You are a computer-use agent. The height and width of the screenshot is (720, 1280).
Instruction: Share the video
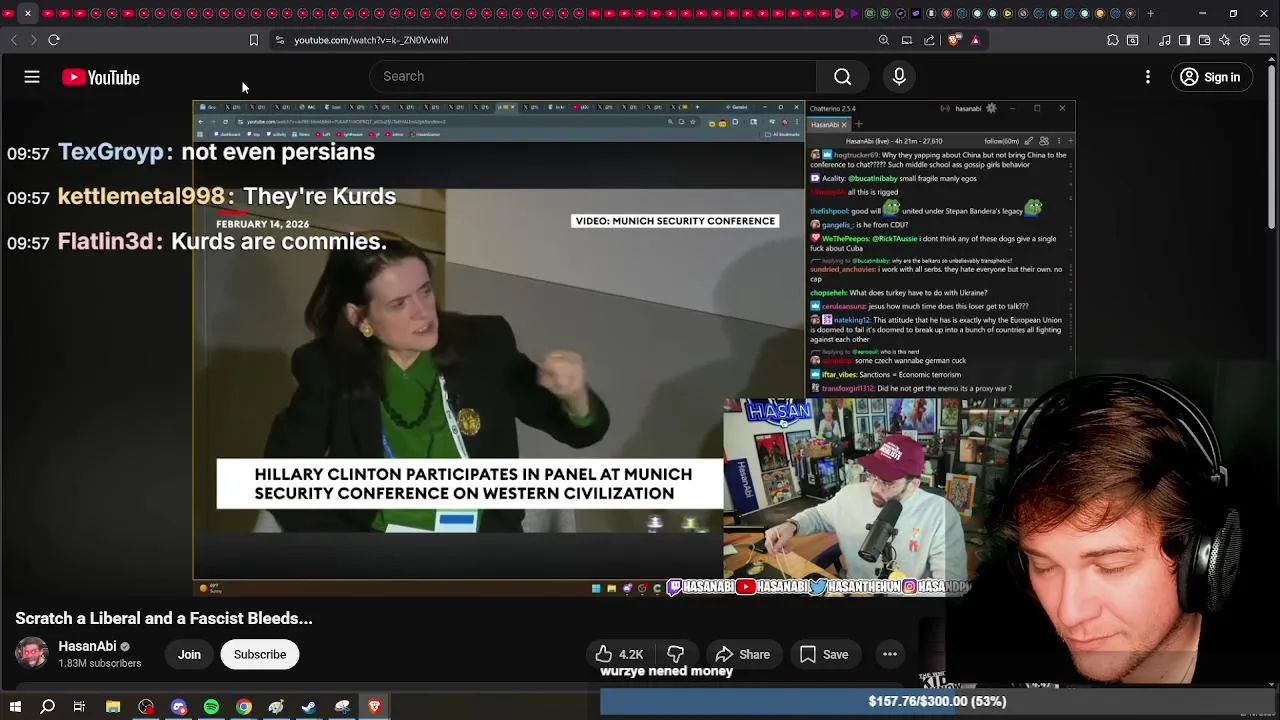[x=742, y=655]
